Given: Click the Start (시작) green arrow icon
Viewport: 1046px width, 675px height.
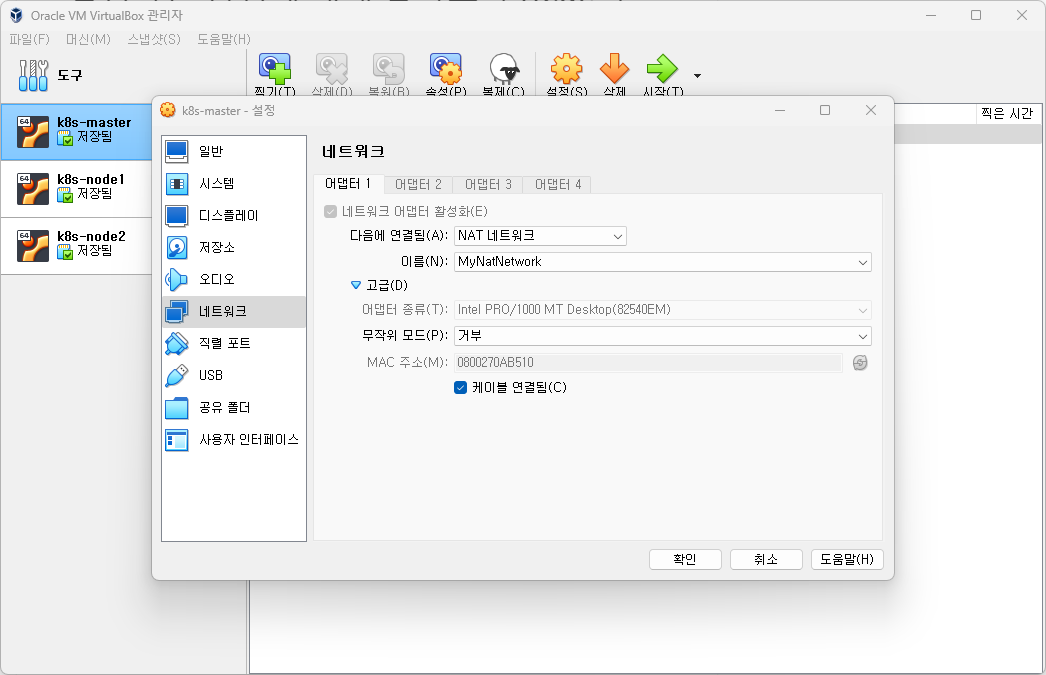Looking at the screenshot, I should click(662, 69).
